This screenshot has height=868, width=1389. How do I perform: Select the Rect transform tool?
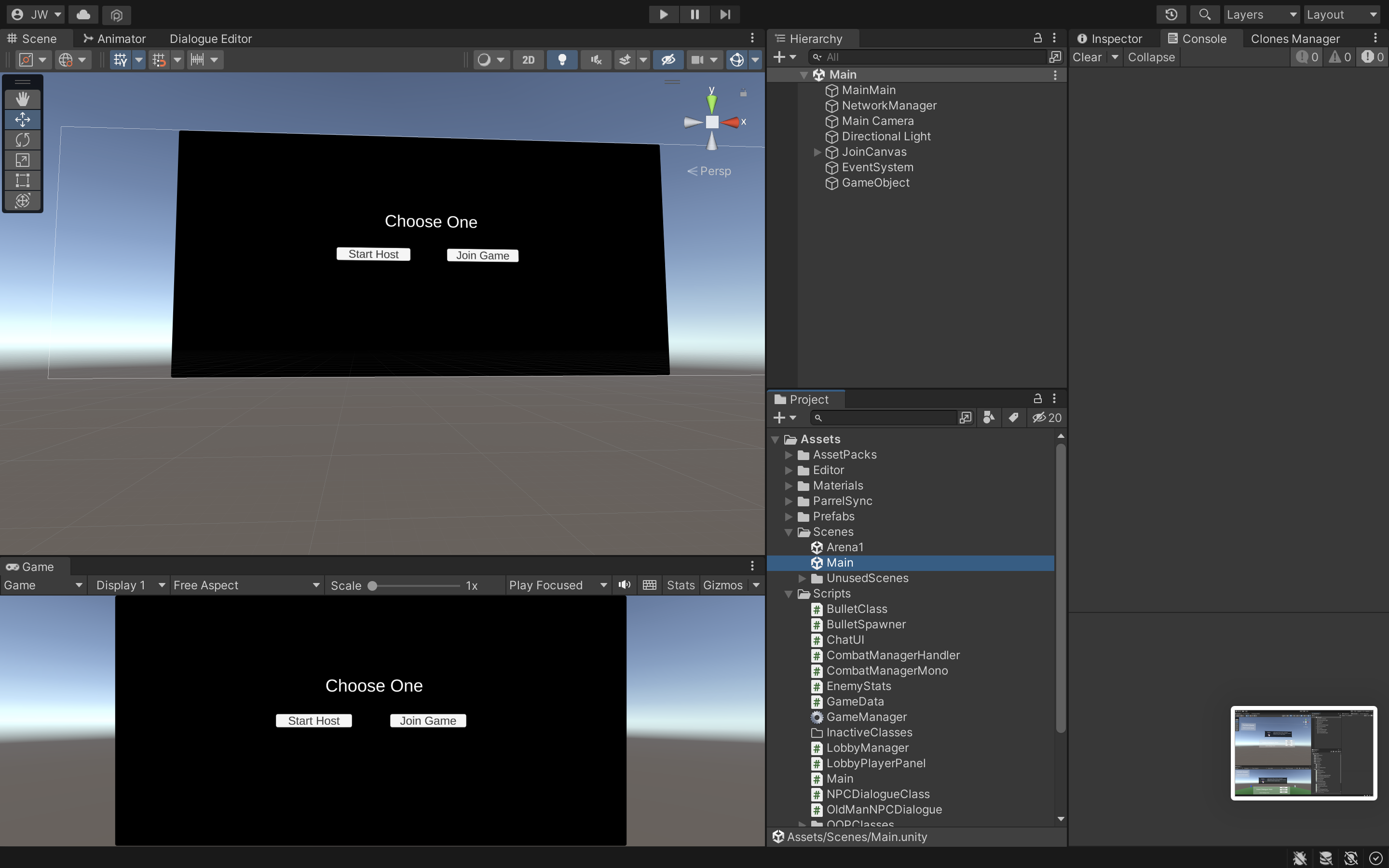click(22, 180)
